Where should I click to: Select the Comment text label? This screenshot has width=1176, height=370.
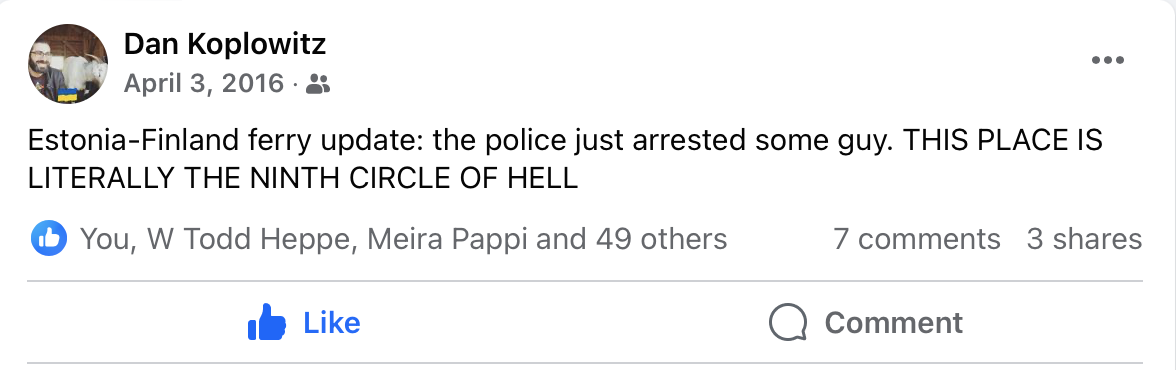tap(894, 323)
